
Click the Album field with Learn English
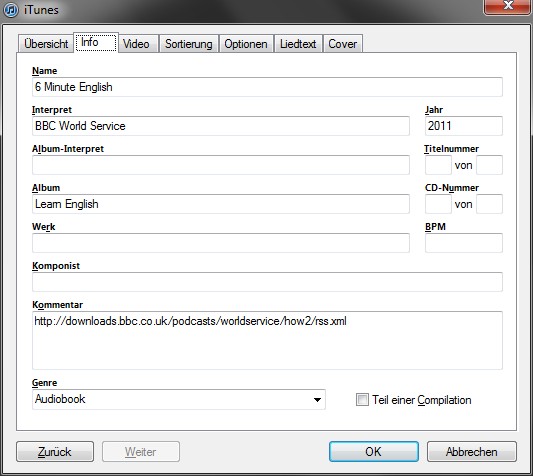[221, 204]
